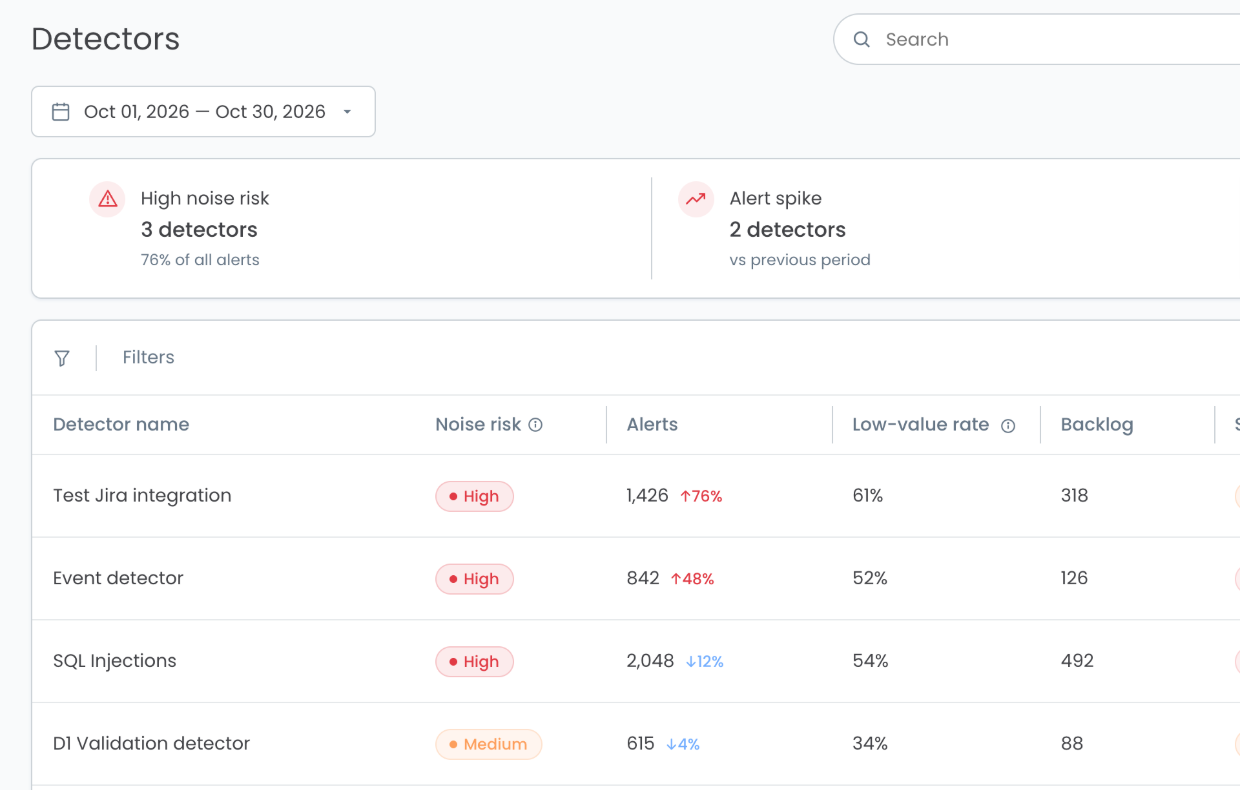Open the date range dropdown
1240x790 pixels.
(203, 112)
